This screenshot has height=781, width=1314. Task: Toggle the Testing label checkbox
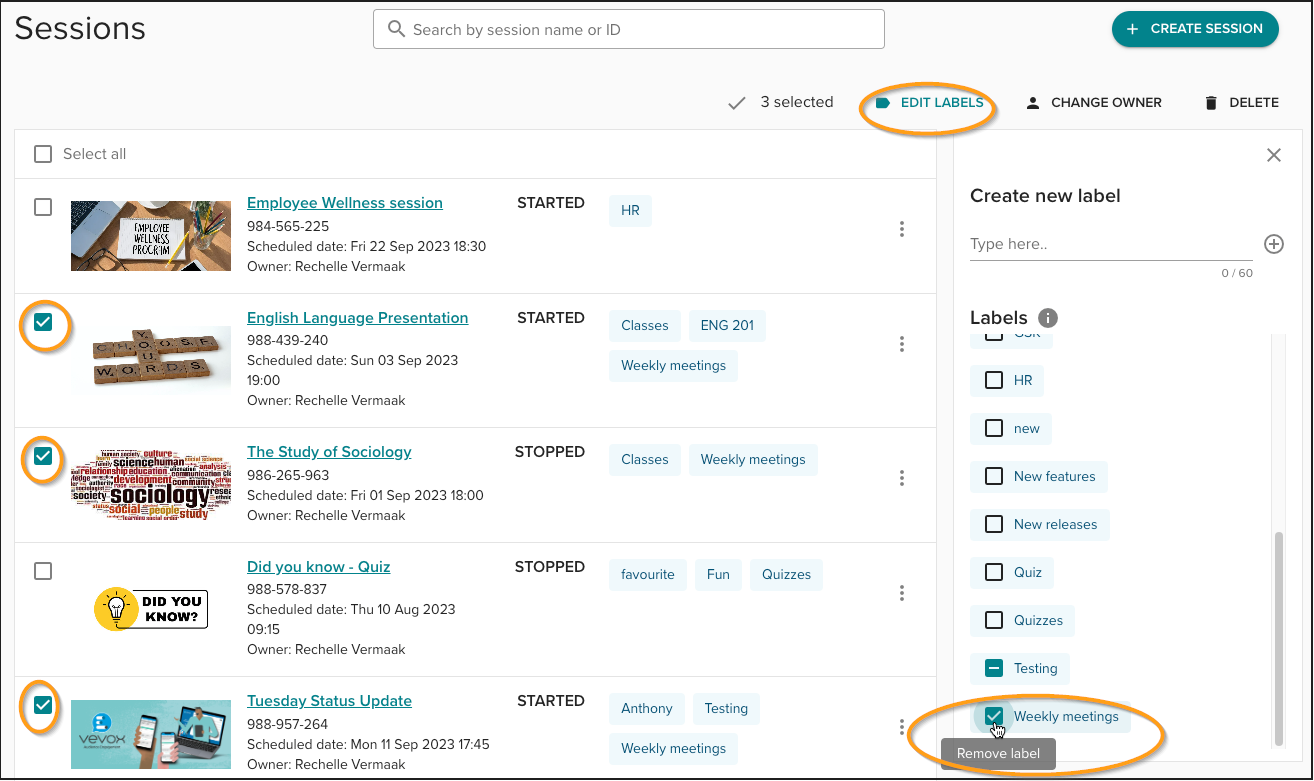pos(994,668)
